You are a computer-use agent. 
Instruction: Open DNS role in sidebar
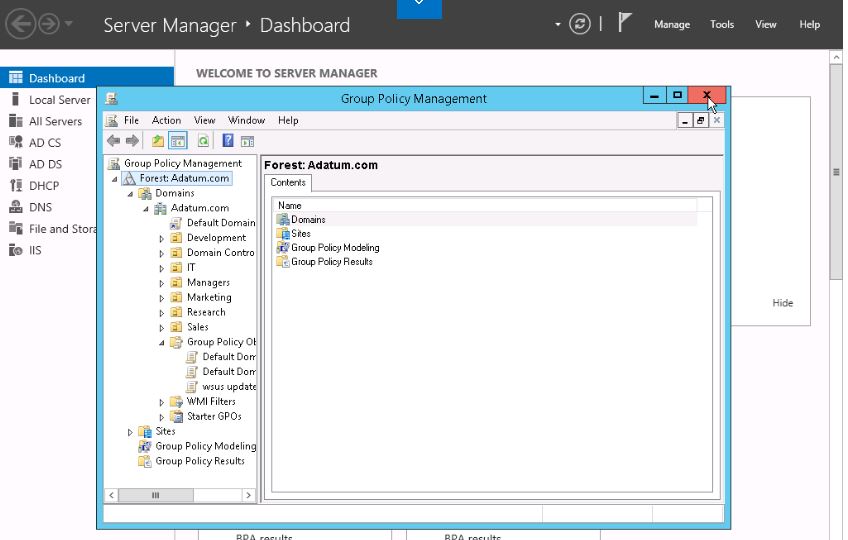41,207
